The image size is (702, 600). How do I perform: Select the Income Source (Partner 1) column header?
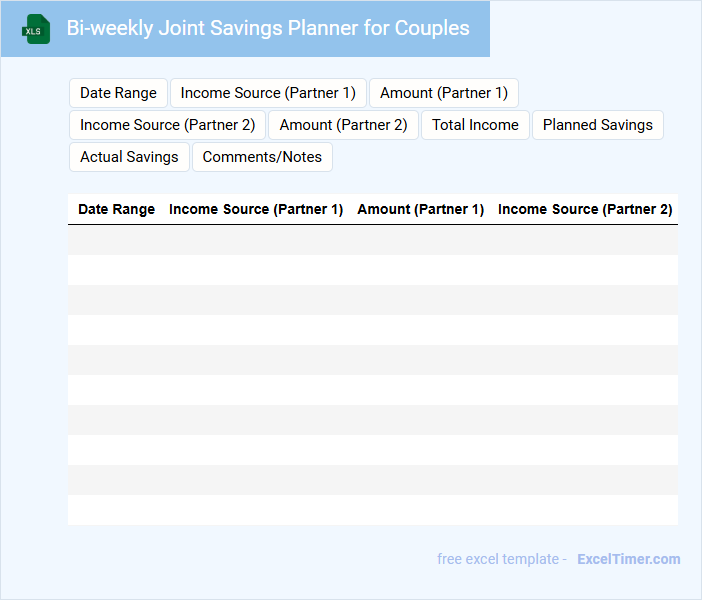click(256, 209)
